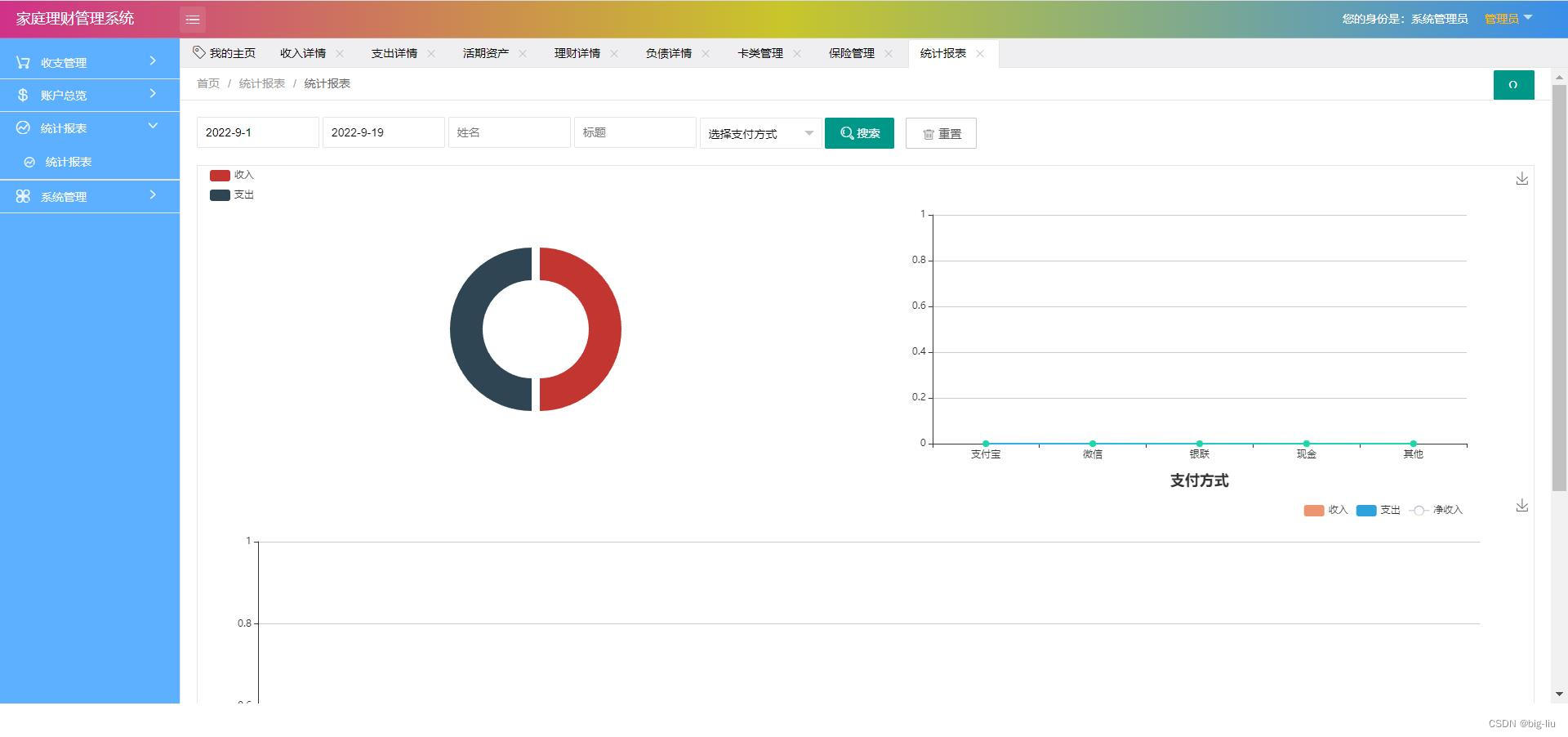
Task: Click the 微信 data point on line chart
Action: coord(1093,444)
